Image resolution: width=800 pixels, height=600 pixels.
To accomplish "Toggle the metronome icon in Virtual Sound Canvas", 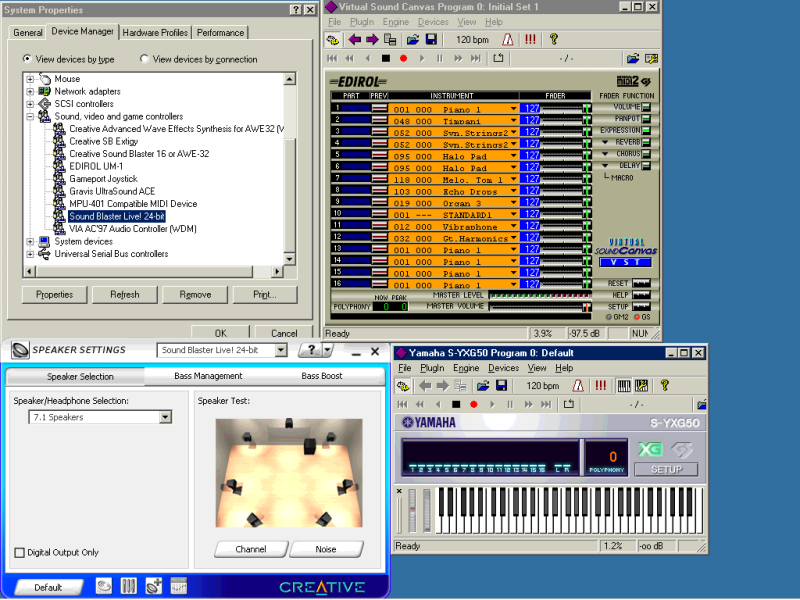I will (508, 39).
